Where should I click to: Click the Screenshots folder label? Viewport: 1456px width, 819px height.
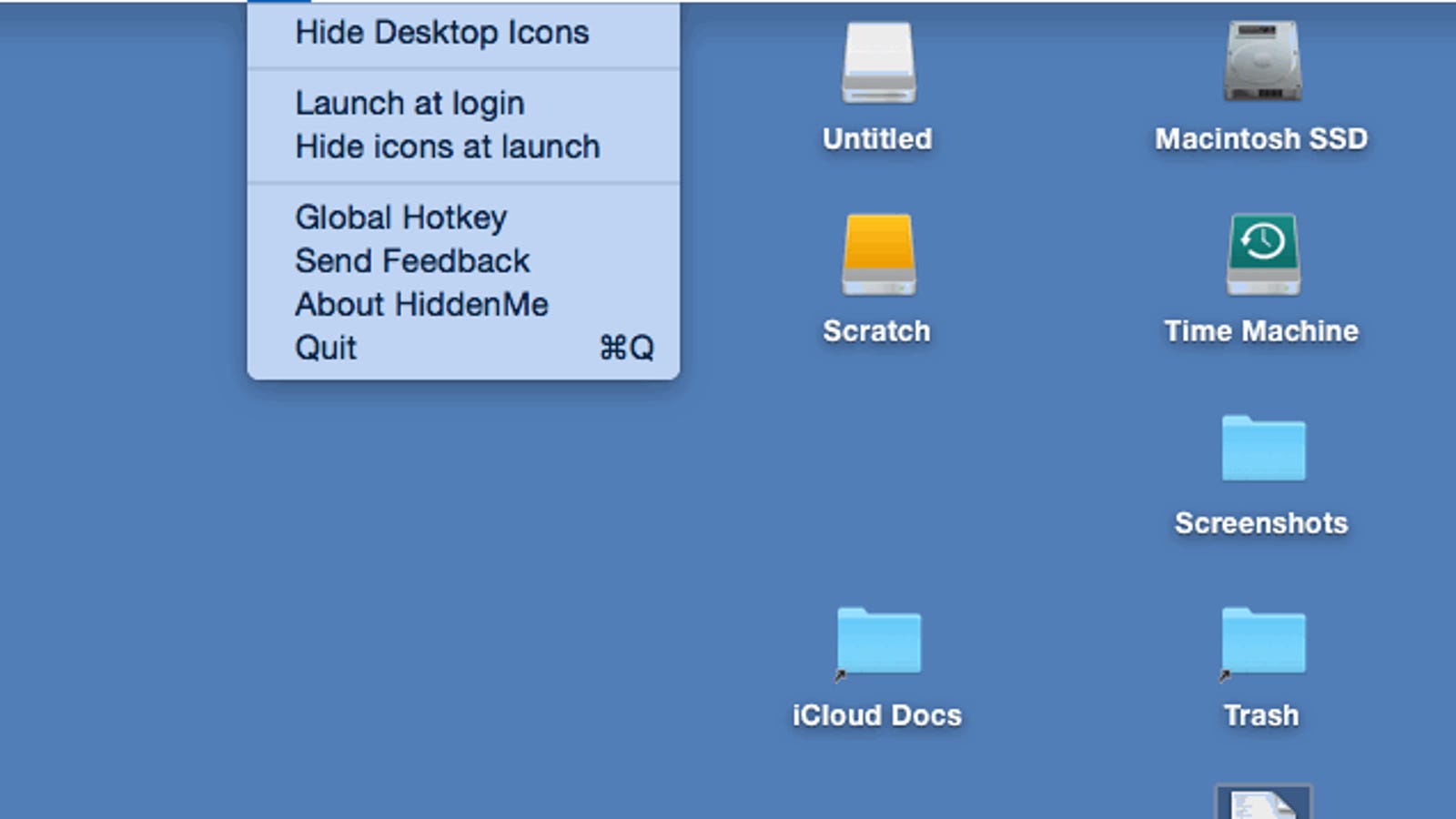coord(1261,523)
